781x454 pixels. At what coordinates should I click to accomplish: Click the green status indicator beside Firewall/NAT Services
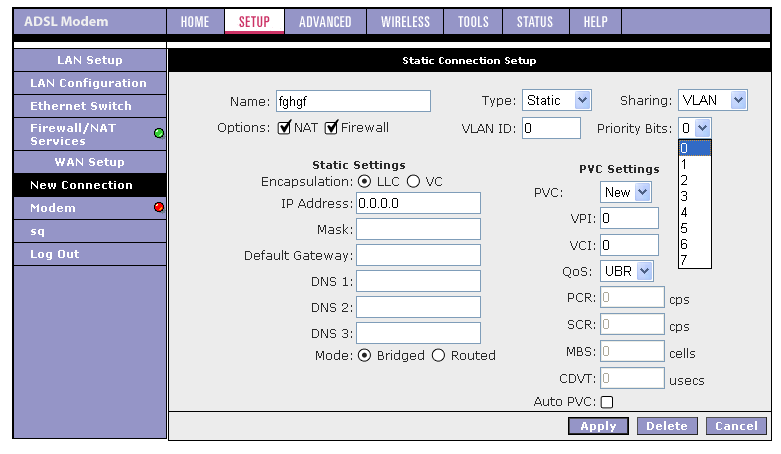(x=159, y=133)
